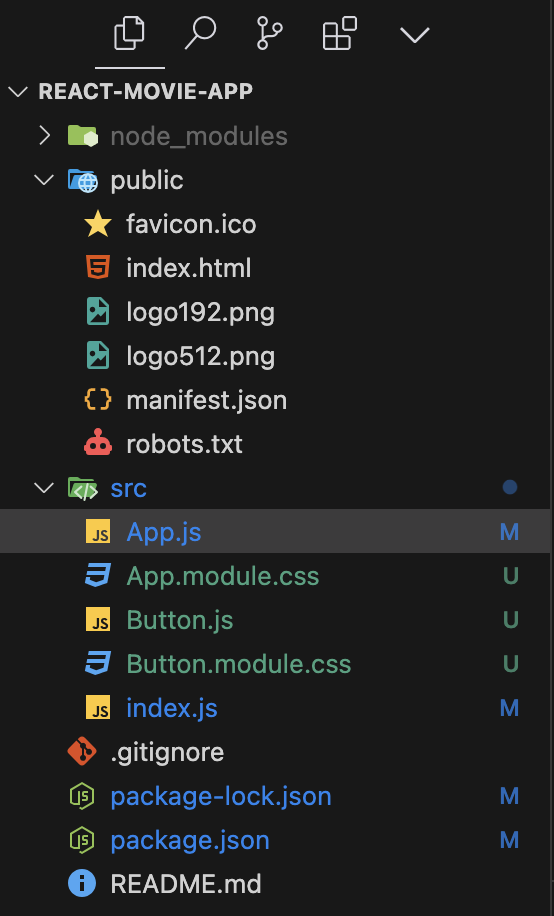The width and height of the screenshot is (554, 916).
Task: Click the HTML5 icon of index.html
Action: tap(98, 268)
